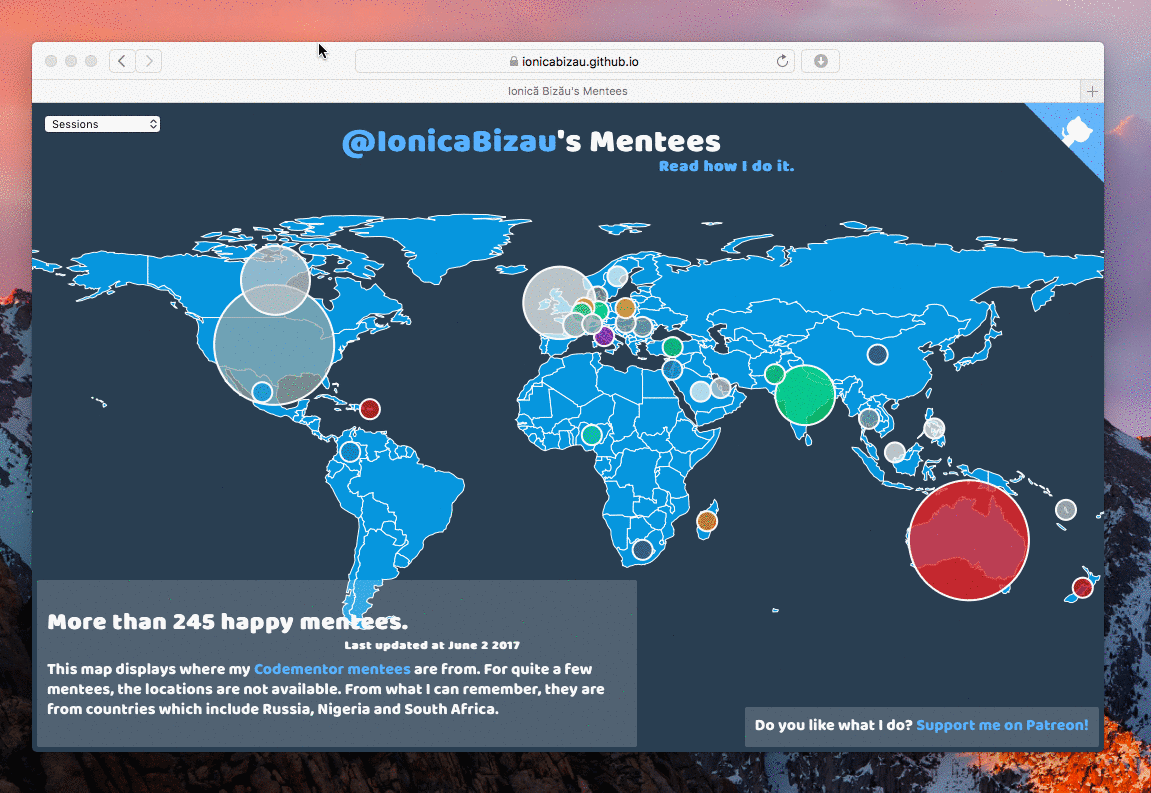Click the large red bubble over Australia
Image resolution: width=1151 pixels, height=793 pixels.
(x=968, y=540)
